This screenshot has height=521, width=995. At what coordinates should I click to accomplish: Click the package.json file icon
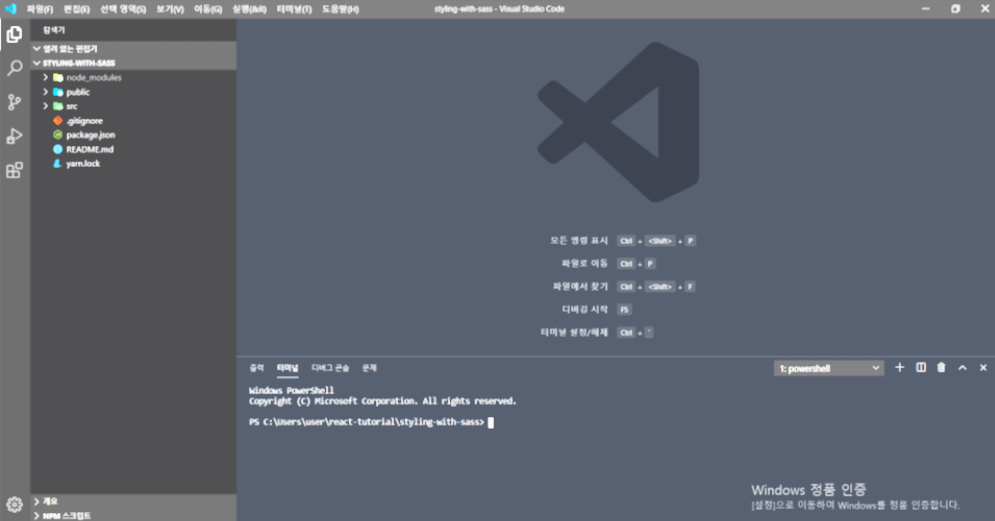tap(58, 135)
